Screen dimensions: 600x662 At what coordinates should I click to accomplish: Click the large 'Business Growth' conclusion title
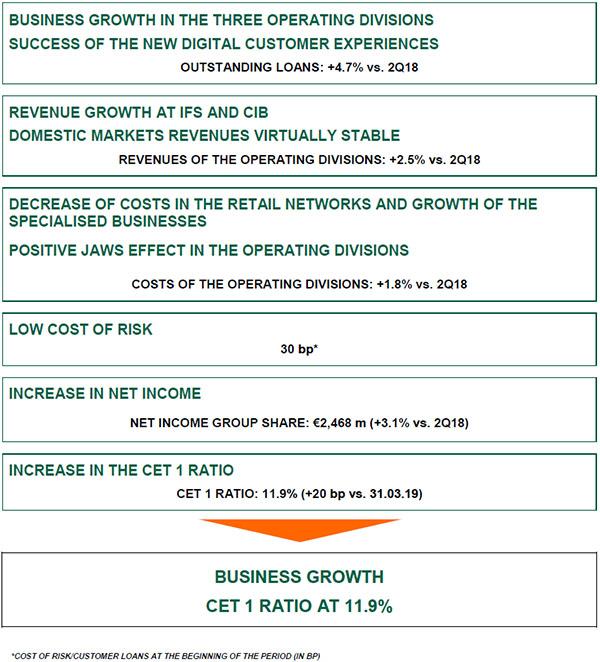point(299,577)
